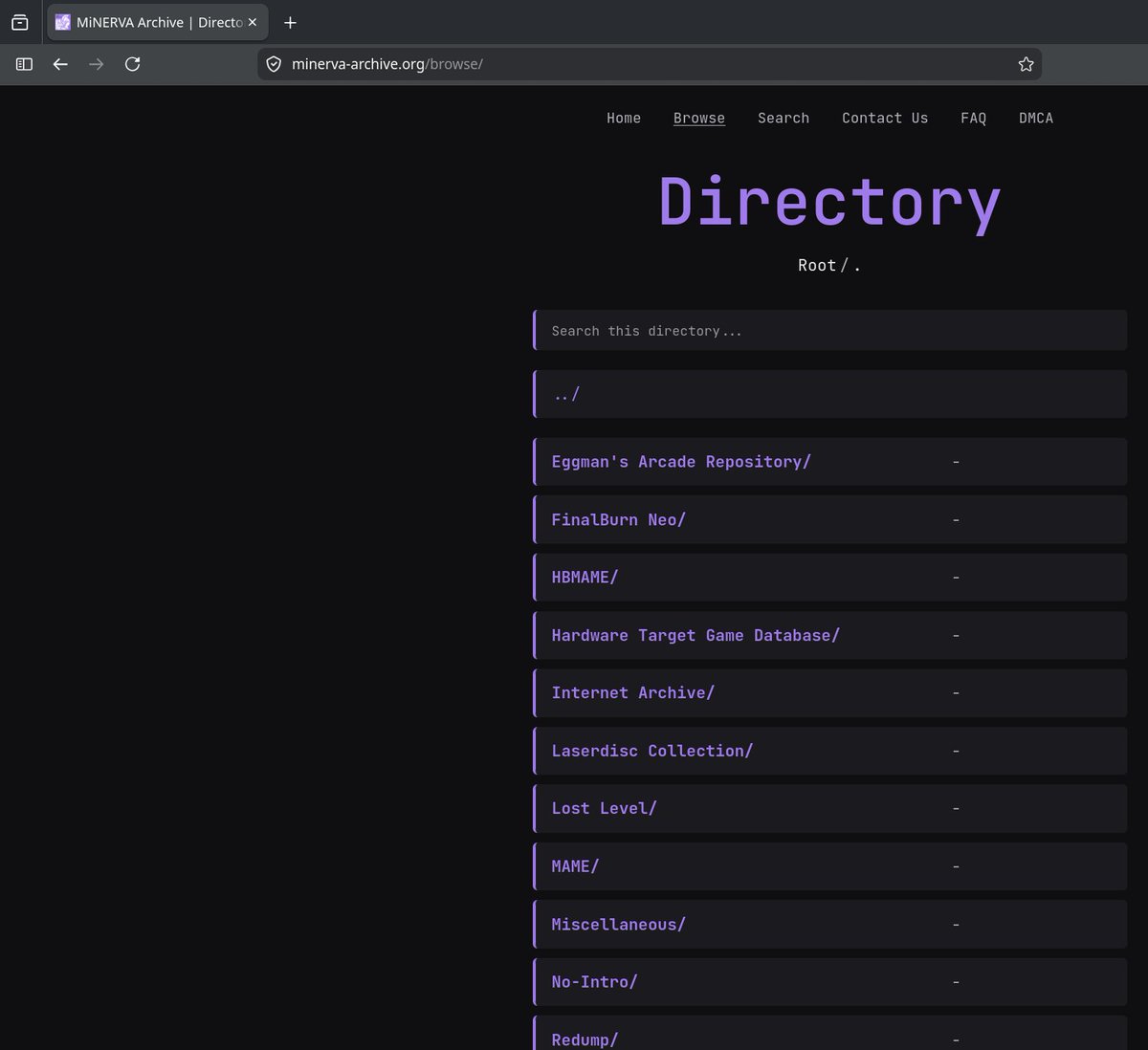
Task: Open the Search nav link
Action: coord(784,118)
